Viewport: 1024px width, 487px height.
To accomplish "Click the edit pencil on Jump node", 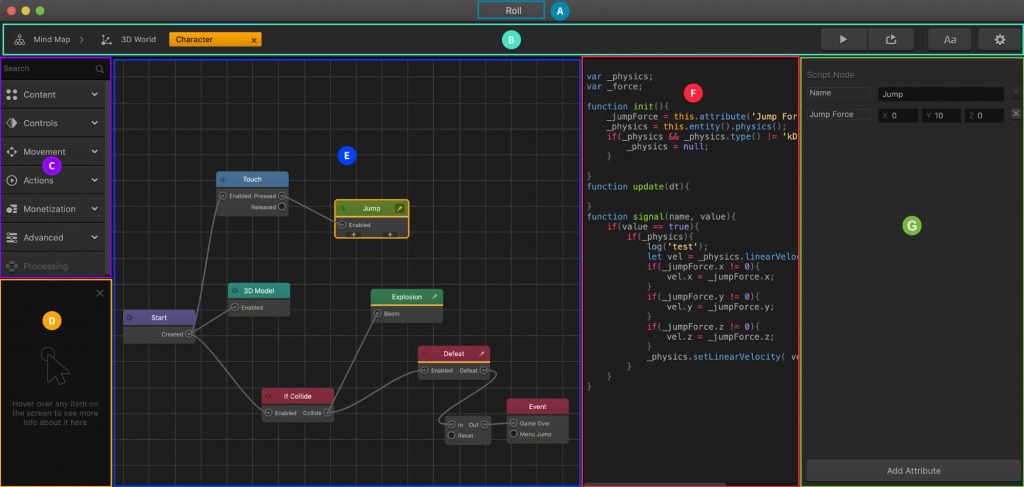I will tap(400, 208).
